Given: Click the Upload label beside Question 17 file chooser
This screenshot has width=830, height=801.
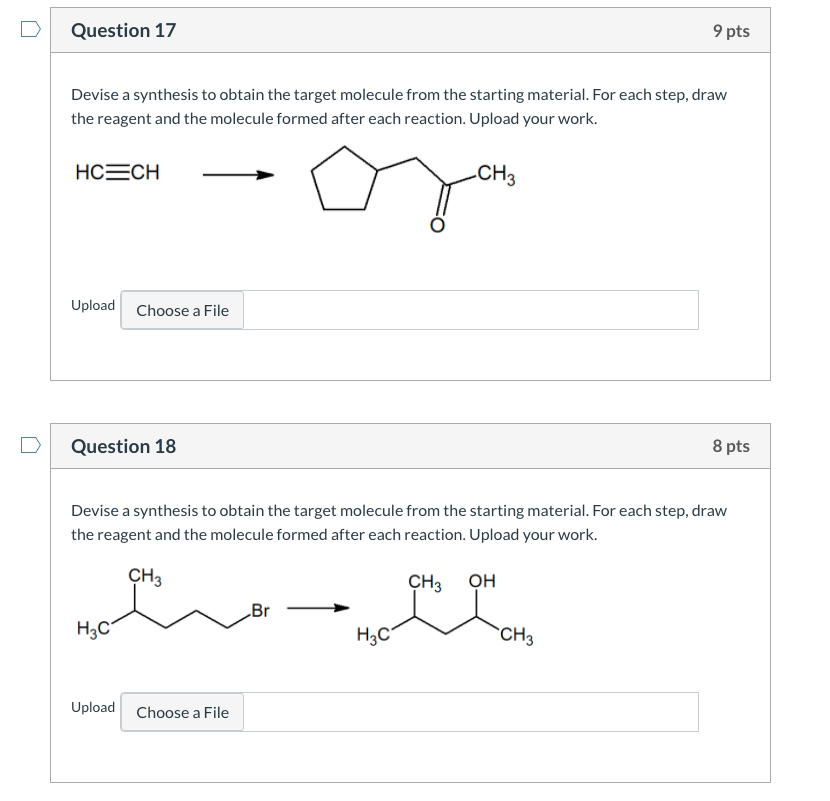Looking at the screenshot, I should tap(92, 305).
